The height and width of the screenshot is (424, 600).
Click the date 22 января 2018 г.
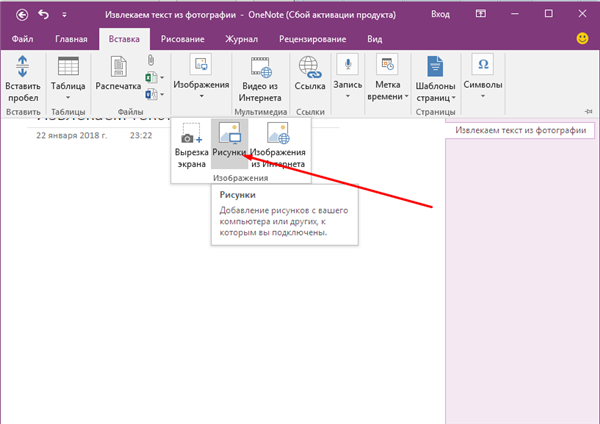pyautogui.click(x=72, y=135)
